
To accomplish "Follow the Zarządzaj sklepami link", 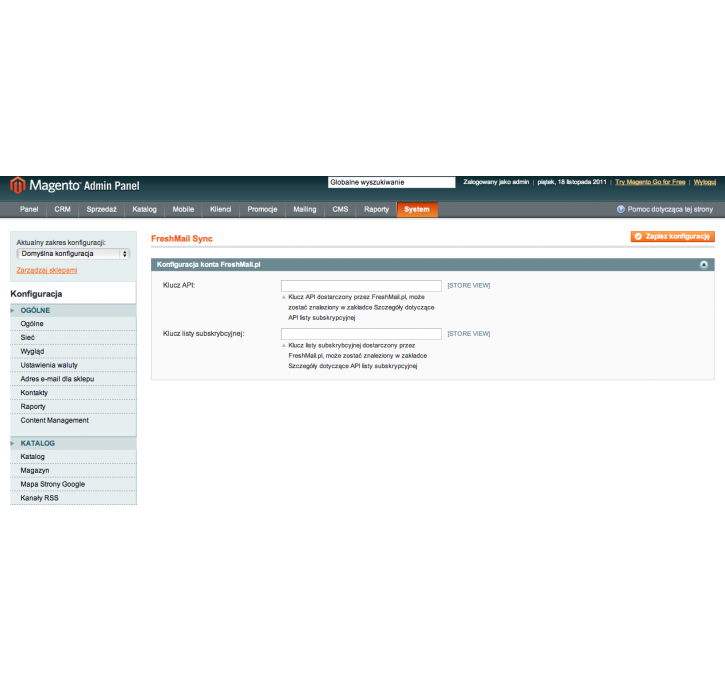I will 47,270.
